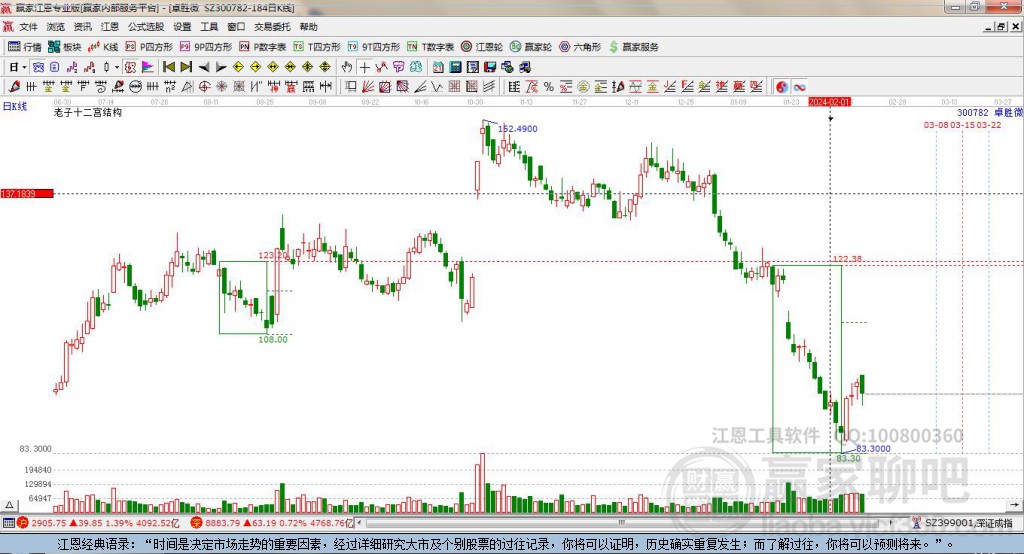1024x554 pixels.
Task: Open the 资讯 menu
Action: click(83, 27)
